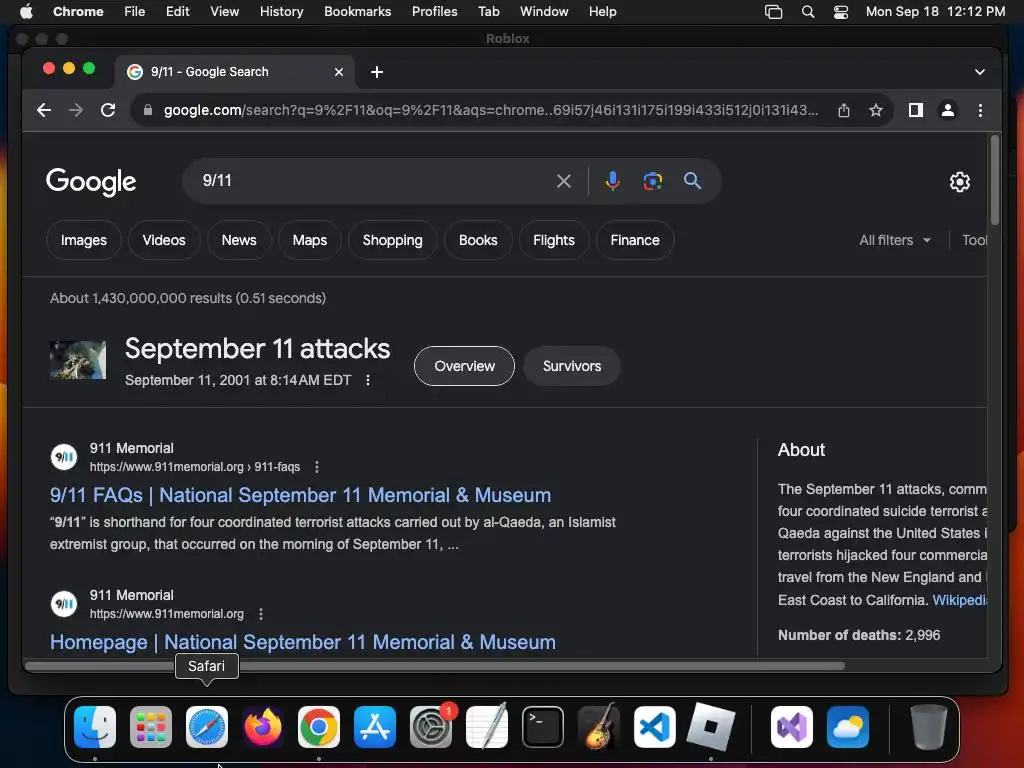The height and width of the screenshot is (768, 1024).
Task: Open the 9/11 FAQs result link
Action: (x=300, y=495)
